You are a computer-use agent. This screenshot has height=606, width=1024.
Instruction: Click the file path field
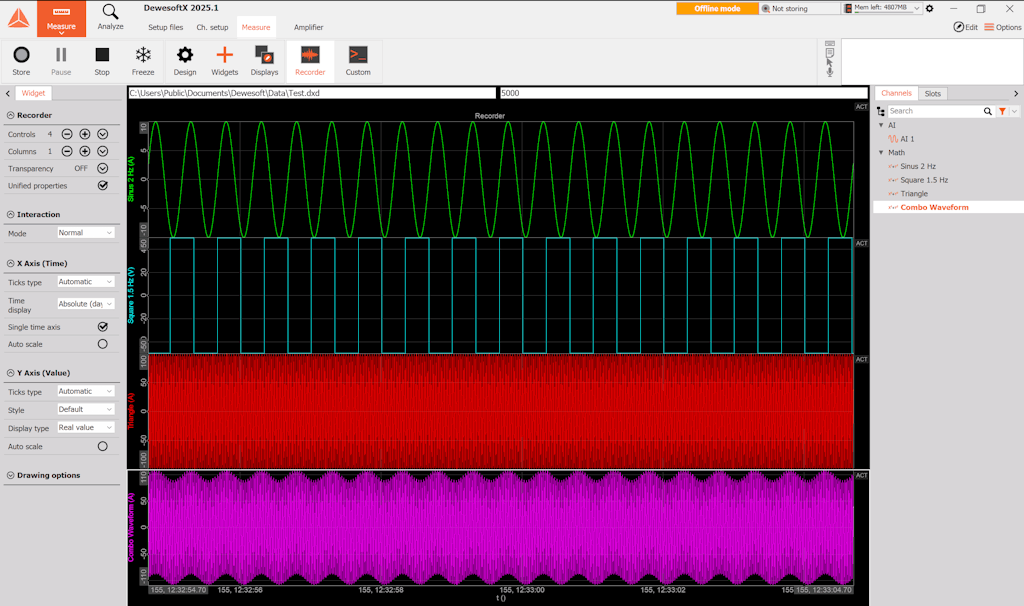tap(312, 93)
